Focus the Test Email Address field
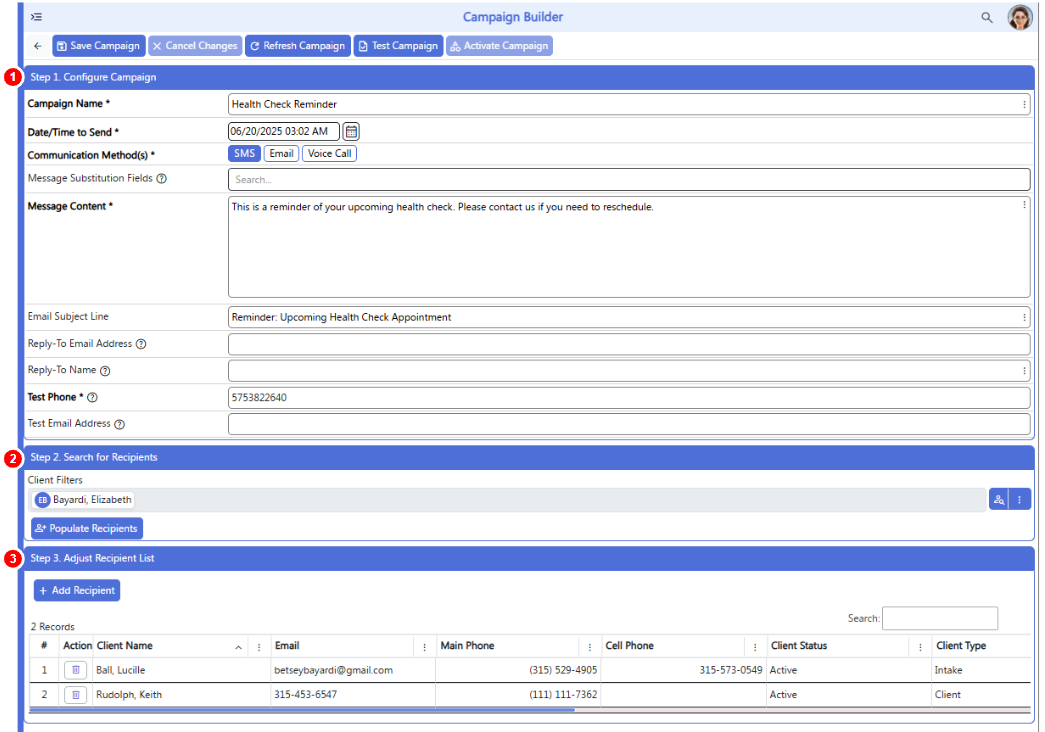 point(629,424)
